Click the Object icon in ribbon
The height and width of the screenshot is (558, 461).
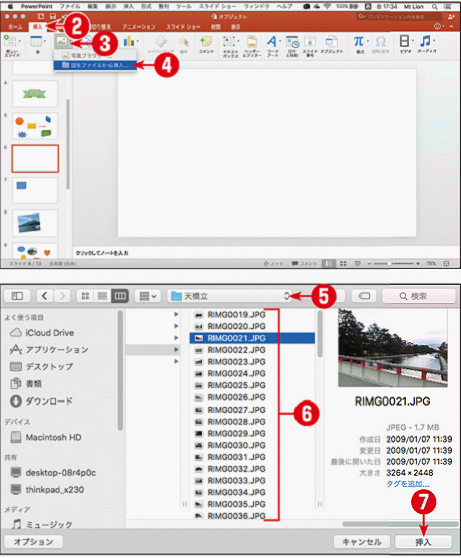(331, 41)
